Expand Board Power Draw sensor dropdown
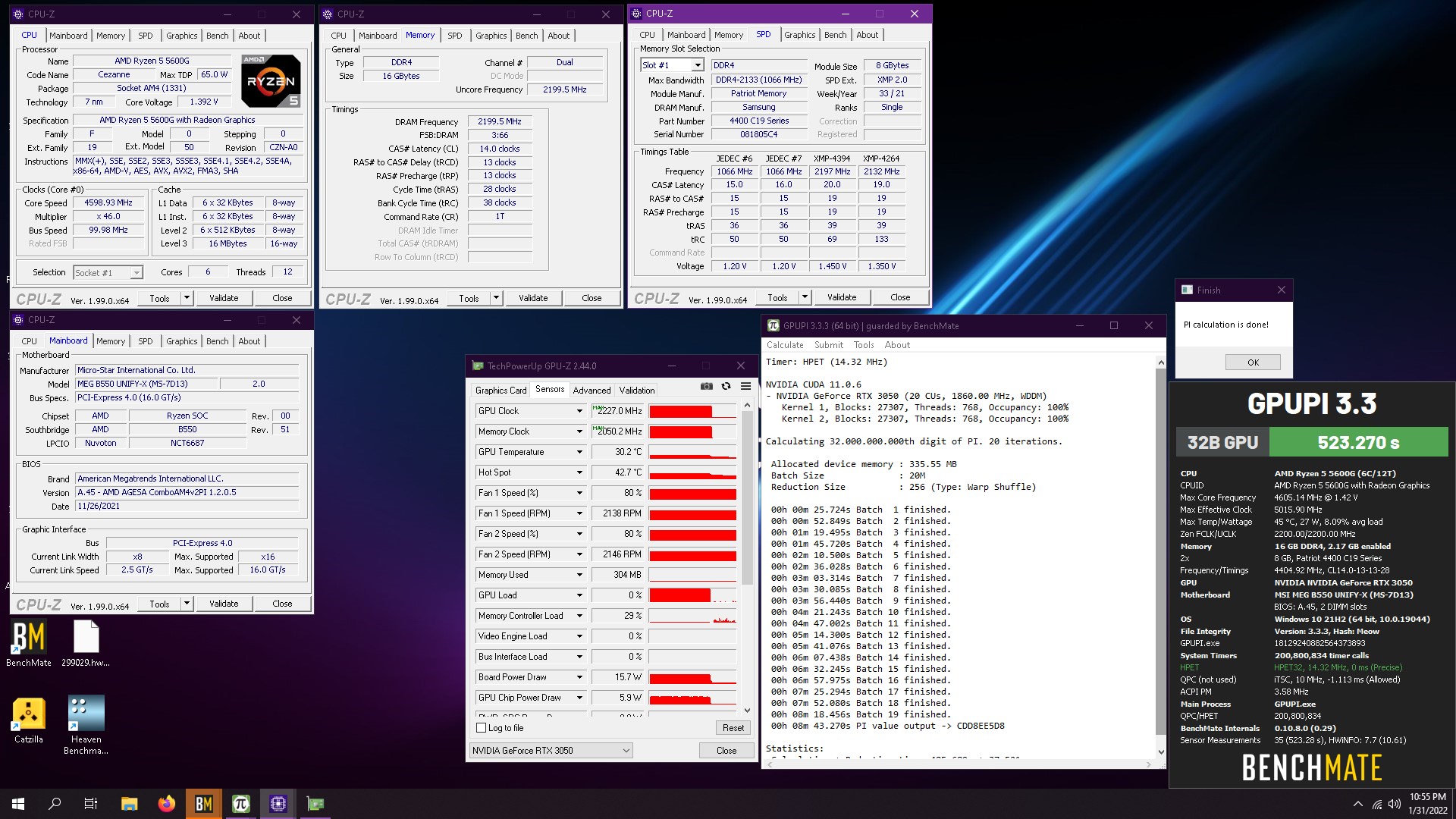The image size is (1456, 819). [x=579, y=677]
